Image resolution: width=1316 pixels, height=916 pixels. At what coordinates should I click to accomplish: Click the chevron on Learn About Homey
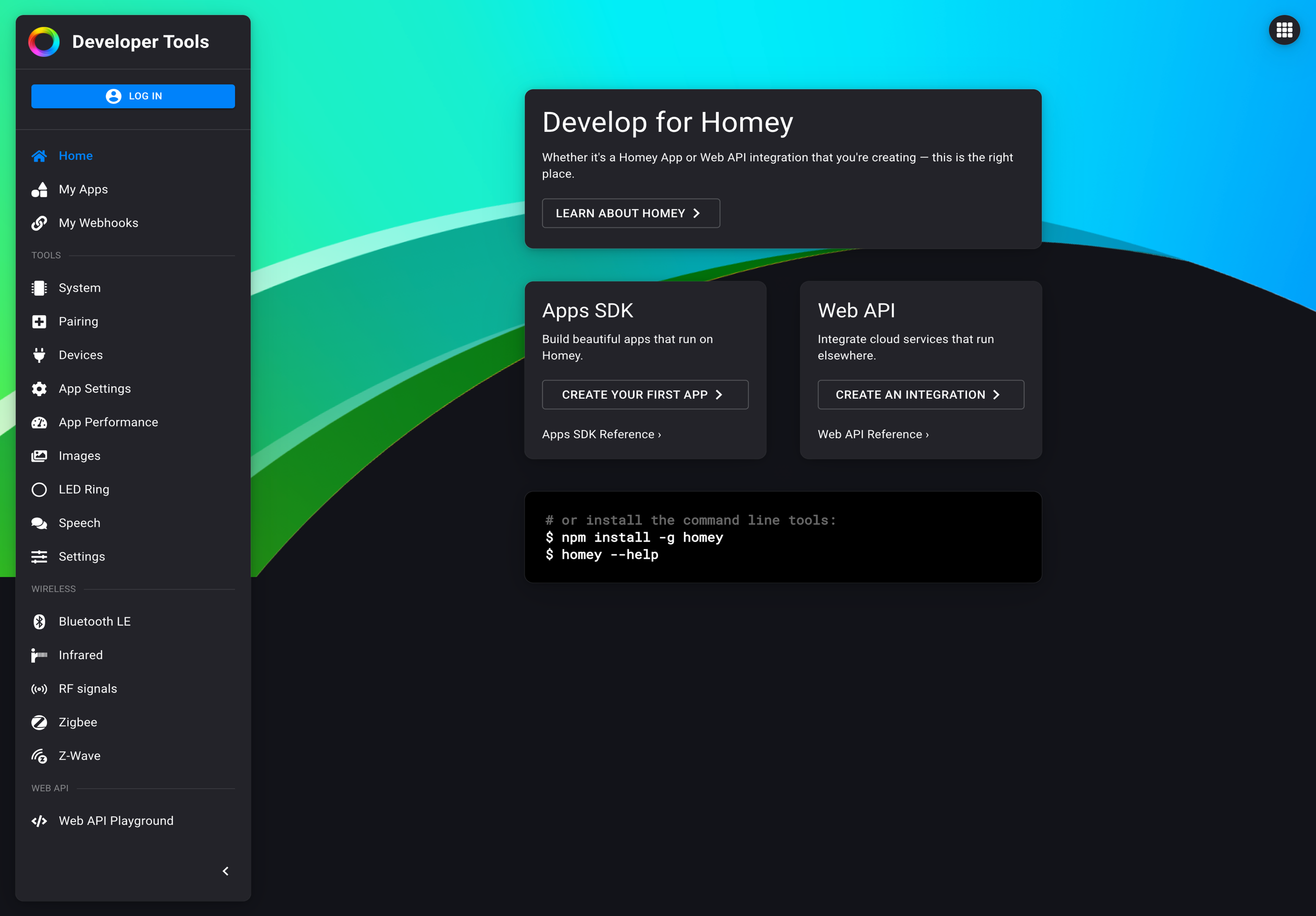coord(697,213)
